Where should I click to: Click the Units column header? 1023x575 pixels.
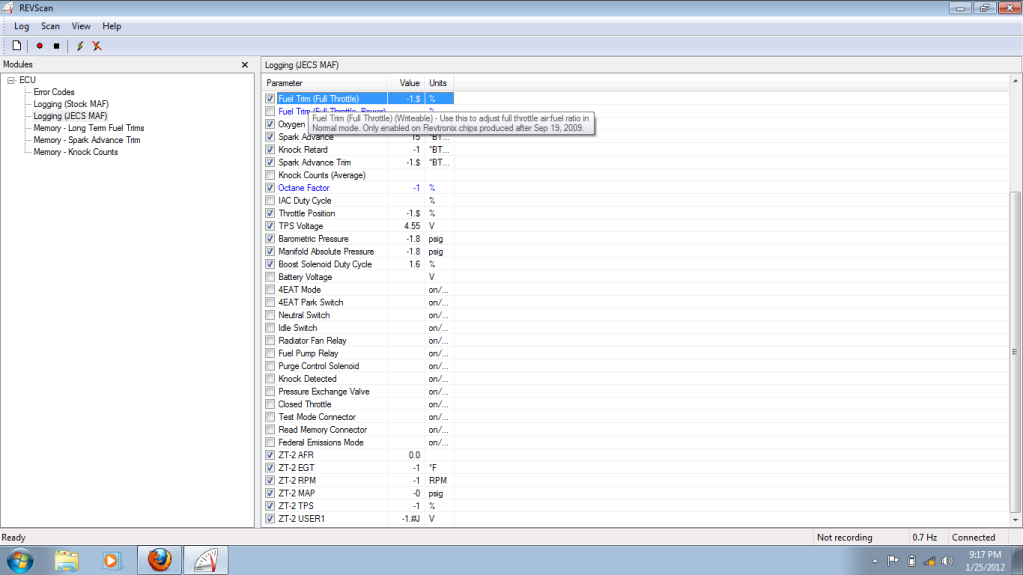point(439,83)
